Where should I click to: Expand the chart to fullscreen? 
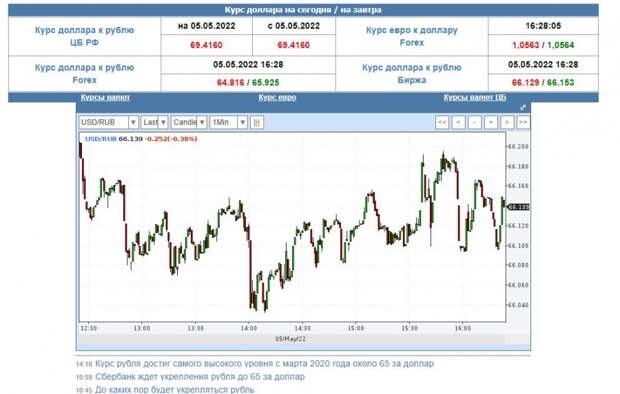coord(523,108)
